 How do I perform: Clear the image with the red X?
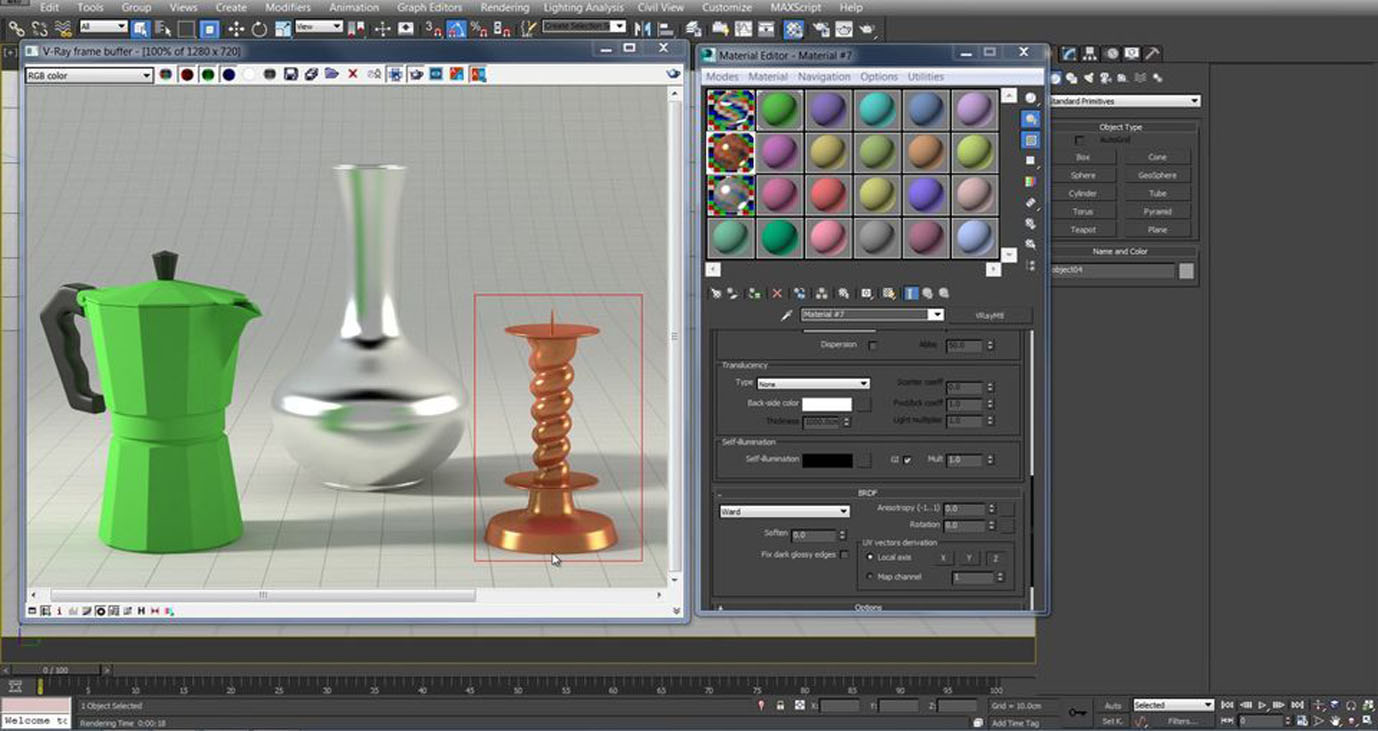coord(353,75)
